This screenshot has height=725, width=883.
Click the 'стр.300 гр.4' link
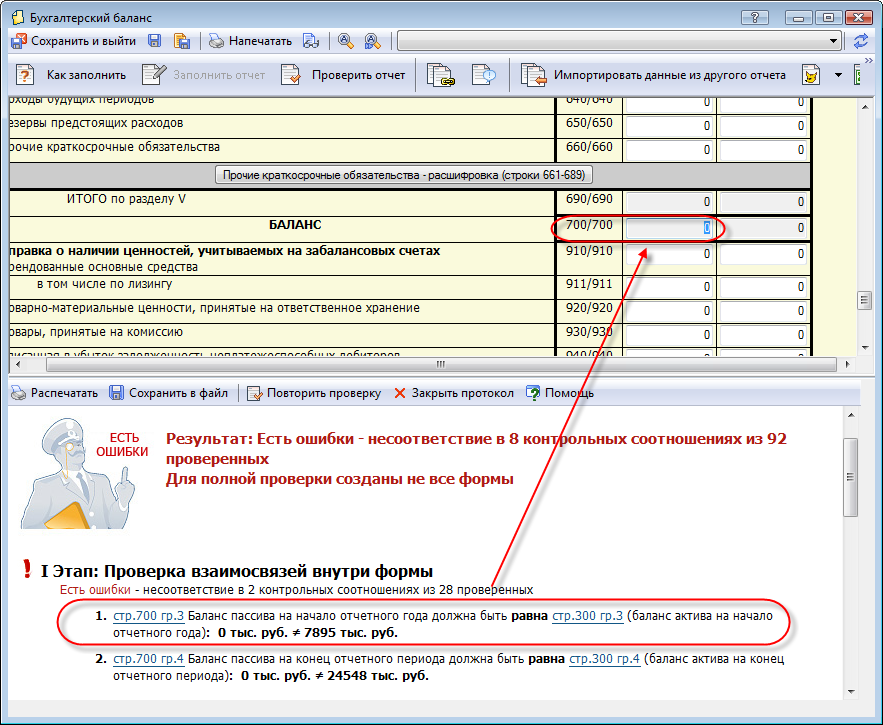[x=605, y=659]
